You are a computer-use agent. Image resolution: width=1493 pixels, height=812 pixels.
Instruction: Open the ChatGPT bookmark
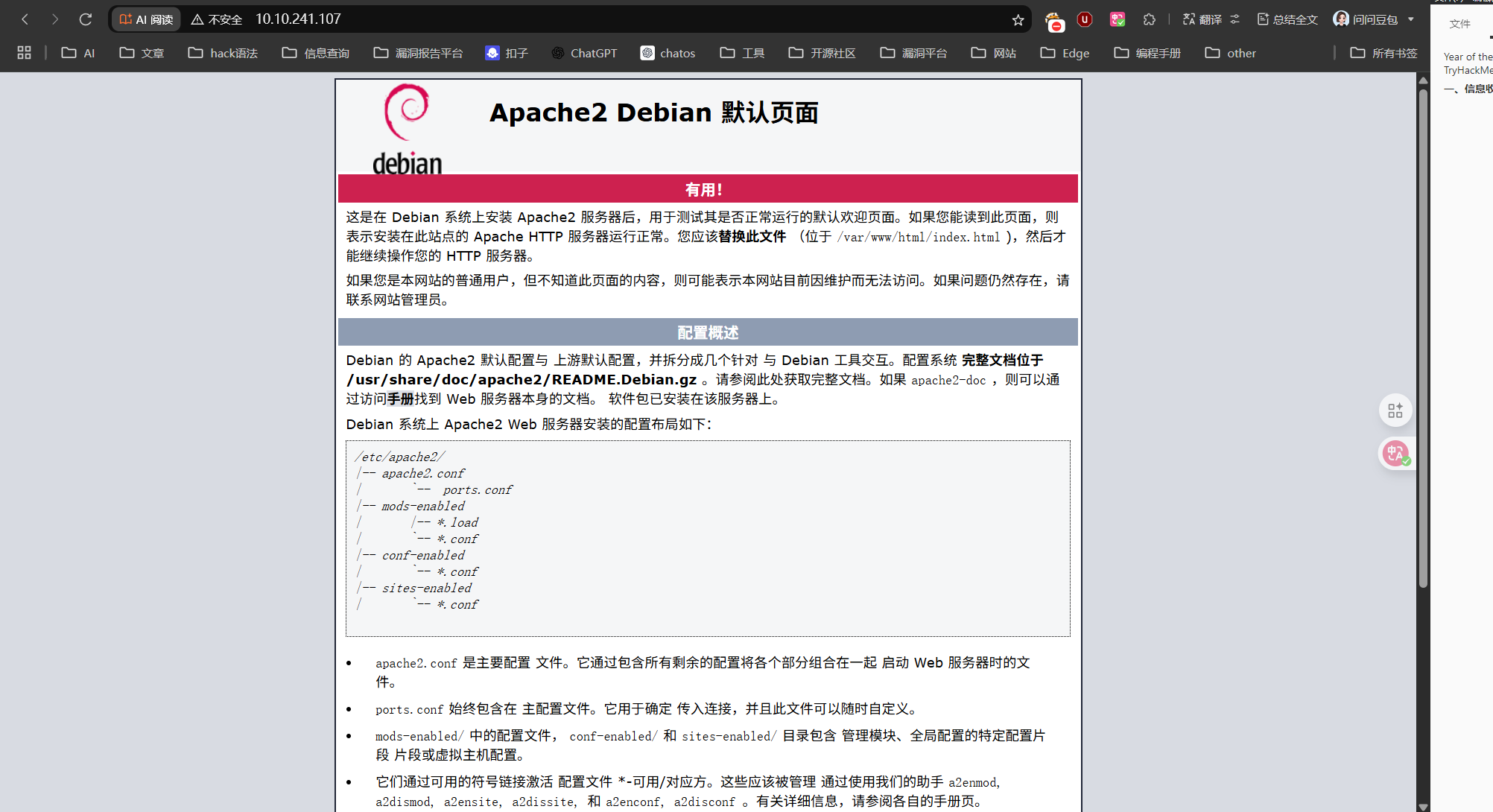tap(584, 53)
